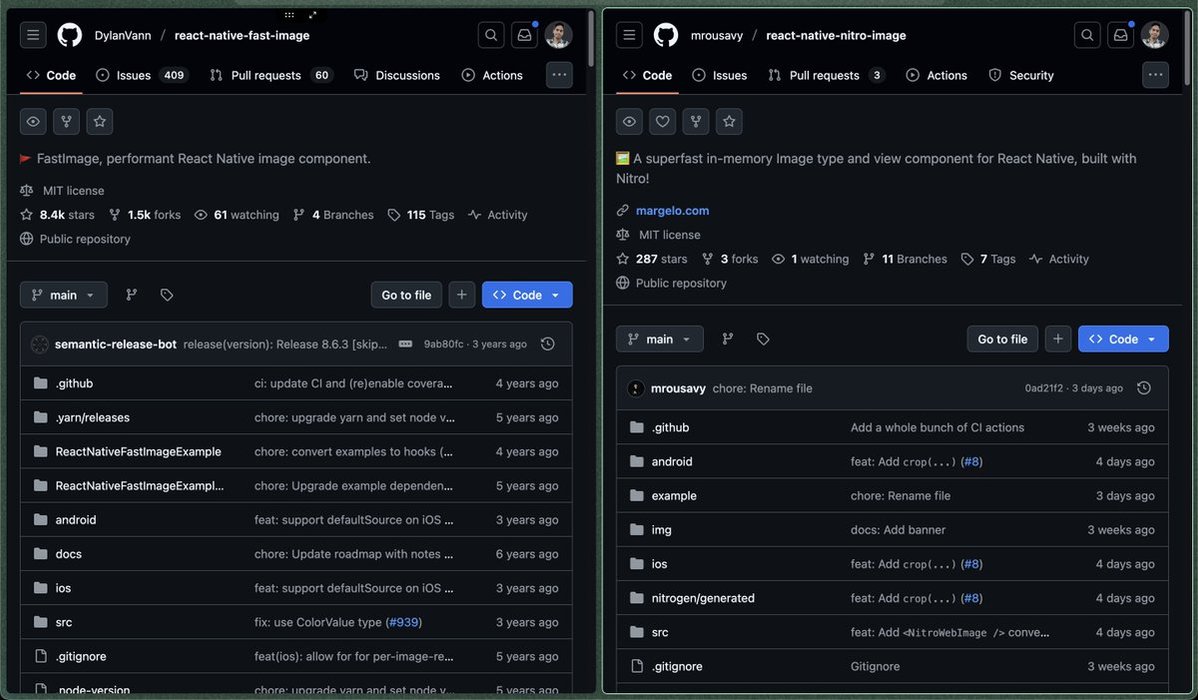Open search in nitro-image window
The width and height of the screenshot is (1198, 700).
pos(1087,35)
